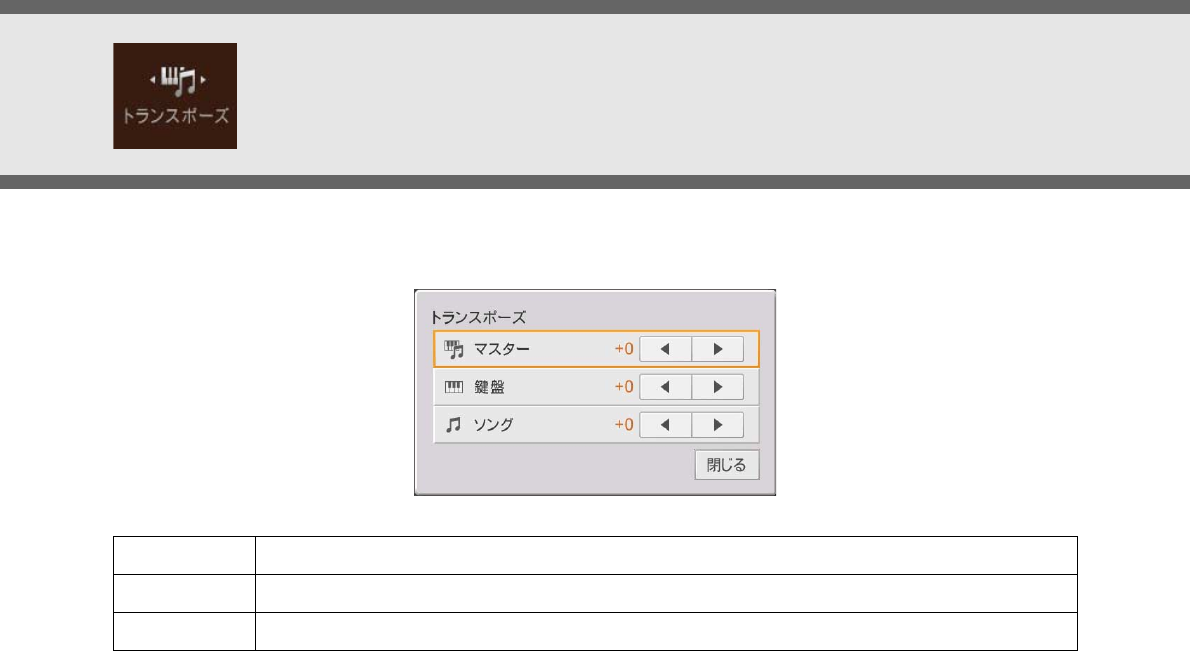Click the ソング +0 value
The width and height of the screenshot is (1190, 651).
point(624,425)
